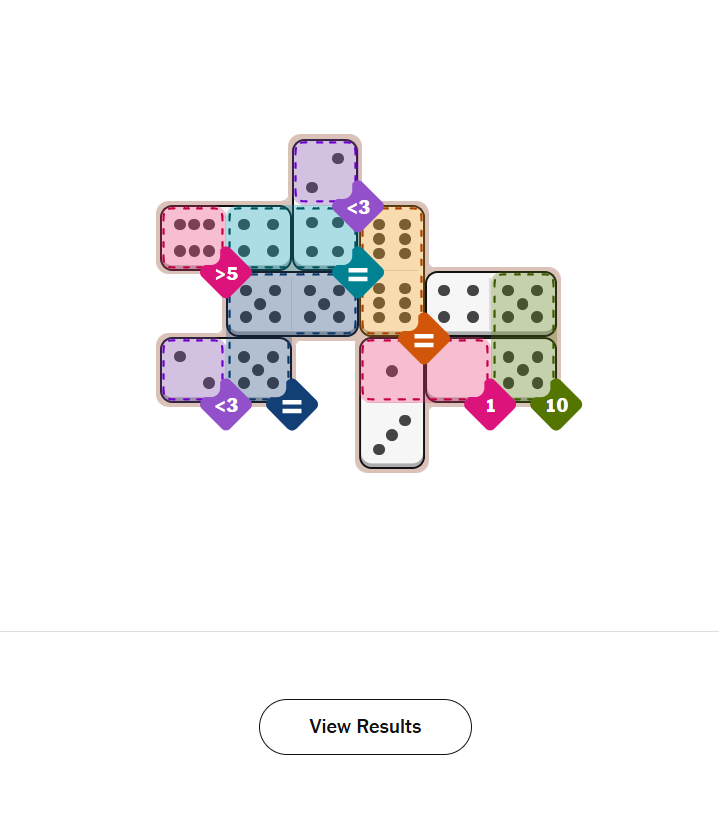Click the green 10 sum badge
This screenshot has height=840, width=719.
point(556,405)
